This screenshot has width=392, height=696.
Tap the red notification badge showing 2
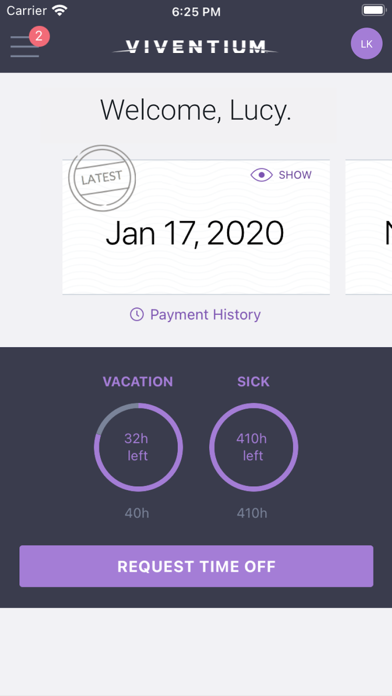[39, 36]
